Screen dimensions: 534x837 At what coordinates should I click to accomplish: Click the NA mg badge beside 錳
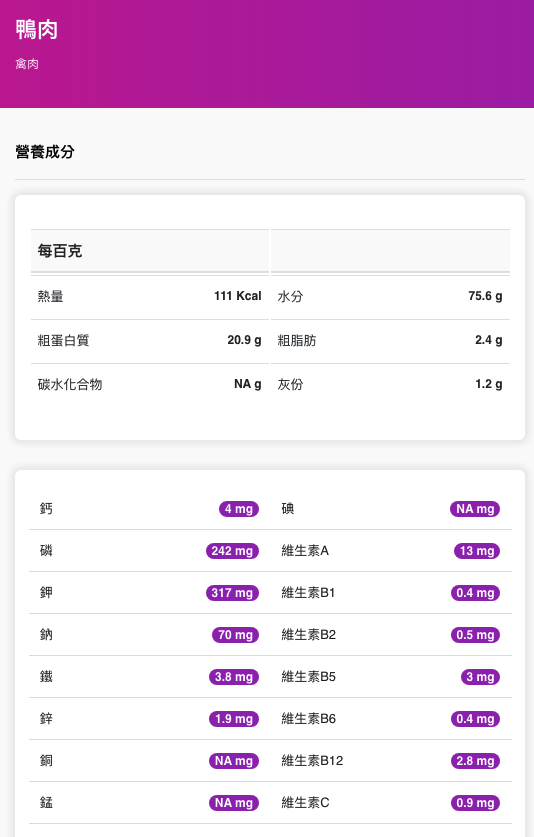pyautogui.click(x=234, y=803)
